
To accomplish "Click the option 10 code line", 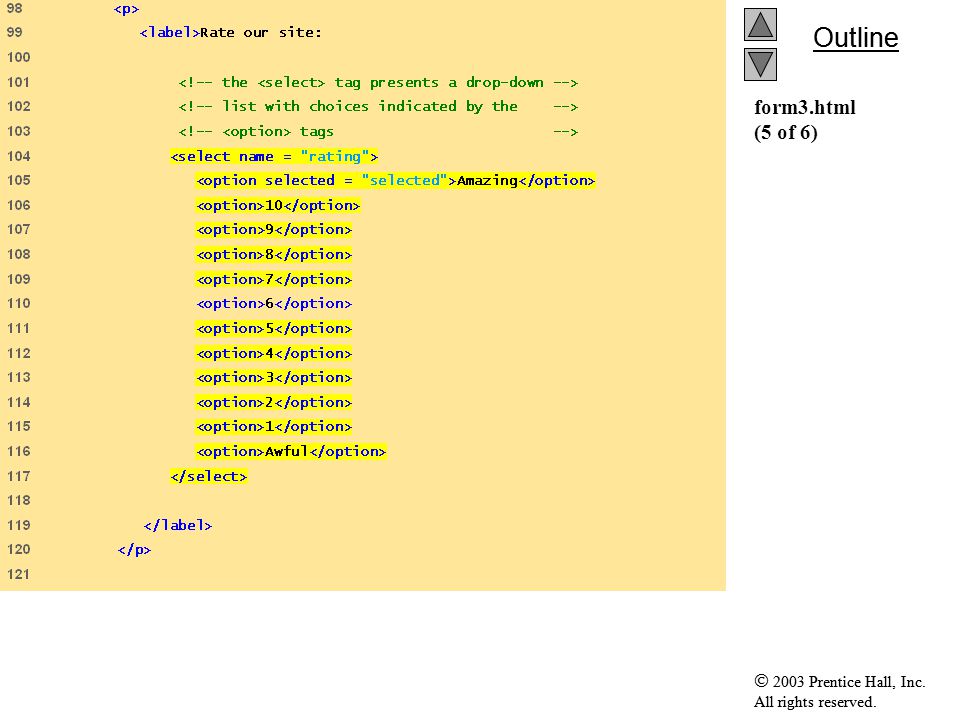I will pyautogui.click(x=278, y=206).
